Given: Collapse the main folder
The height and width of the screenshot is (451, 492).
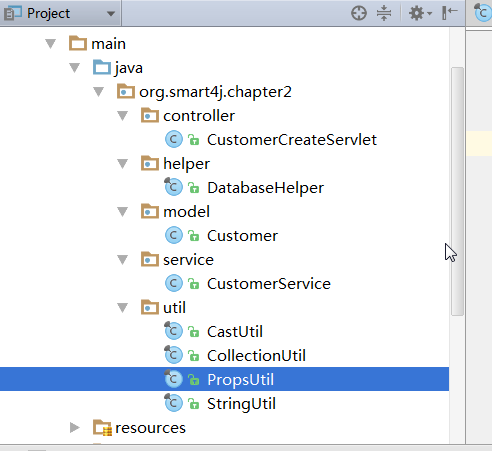Looking at the screenshot, I should point(50,44).
